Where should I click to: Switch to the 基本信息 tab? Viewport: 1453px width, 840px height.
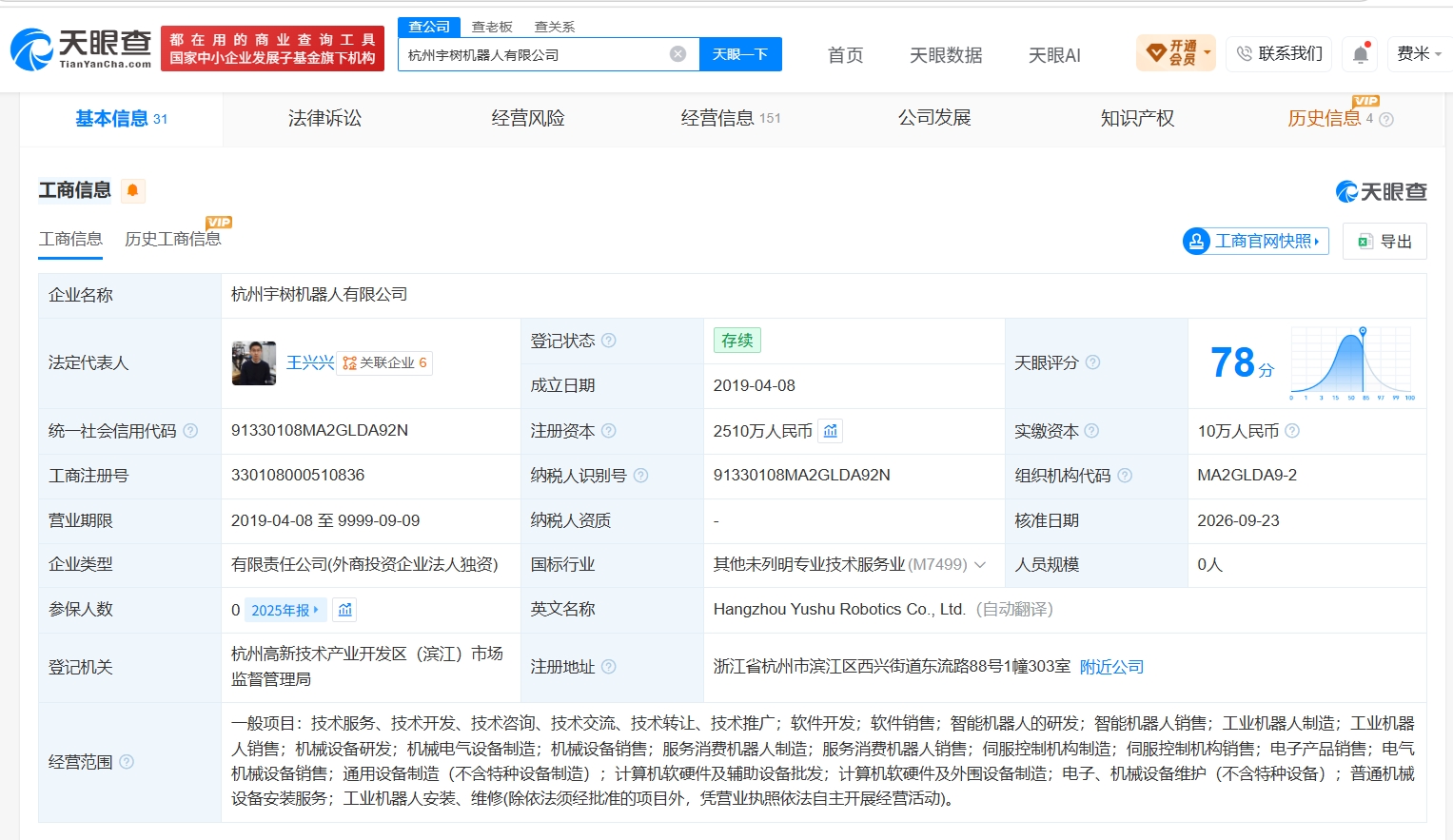(x=121, y=119)
